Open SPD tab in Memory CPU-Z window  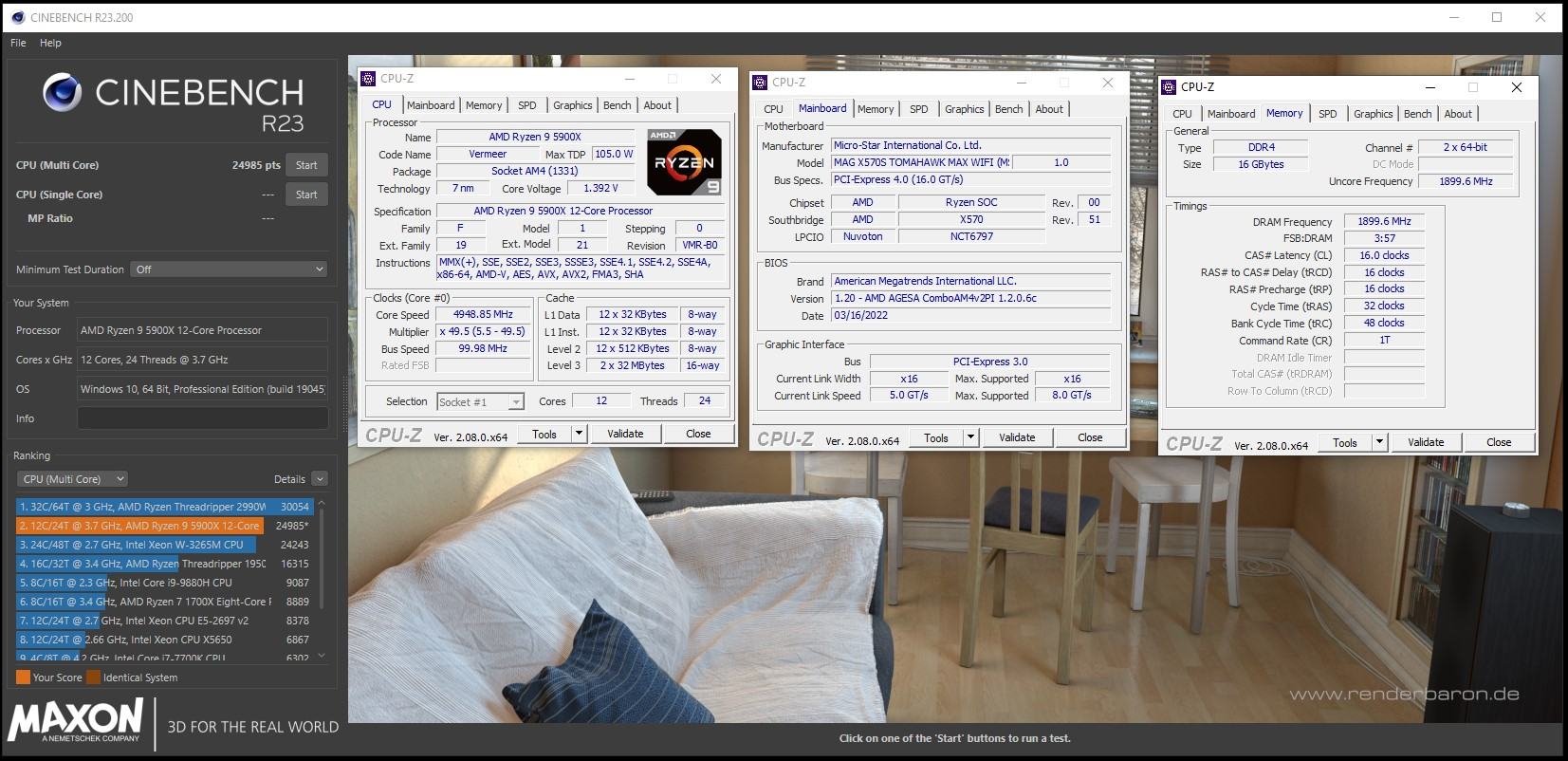coord(1328,114)
